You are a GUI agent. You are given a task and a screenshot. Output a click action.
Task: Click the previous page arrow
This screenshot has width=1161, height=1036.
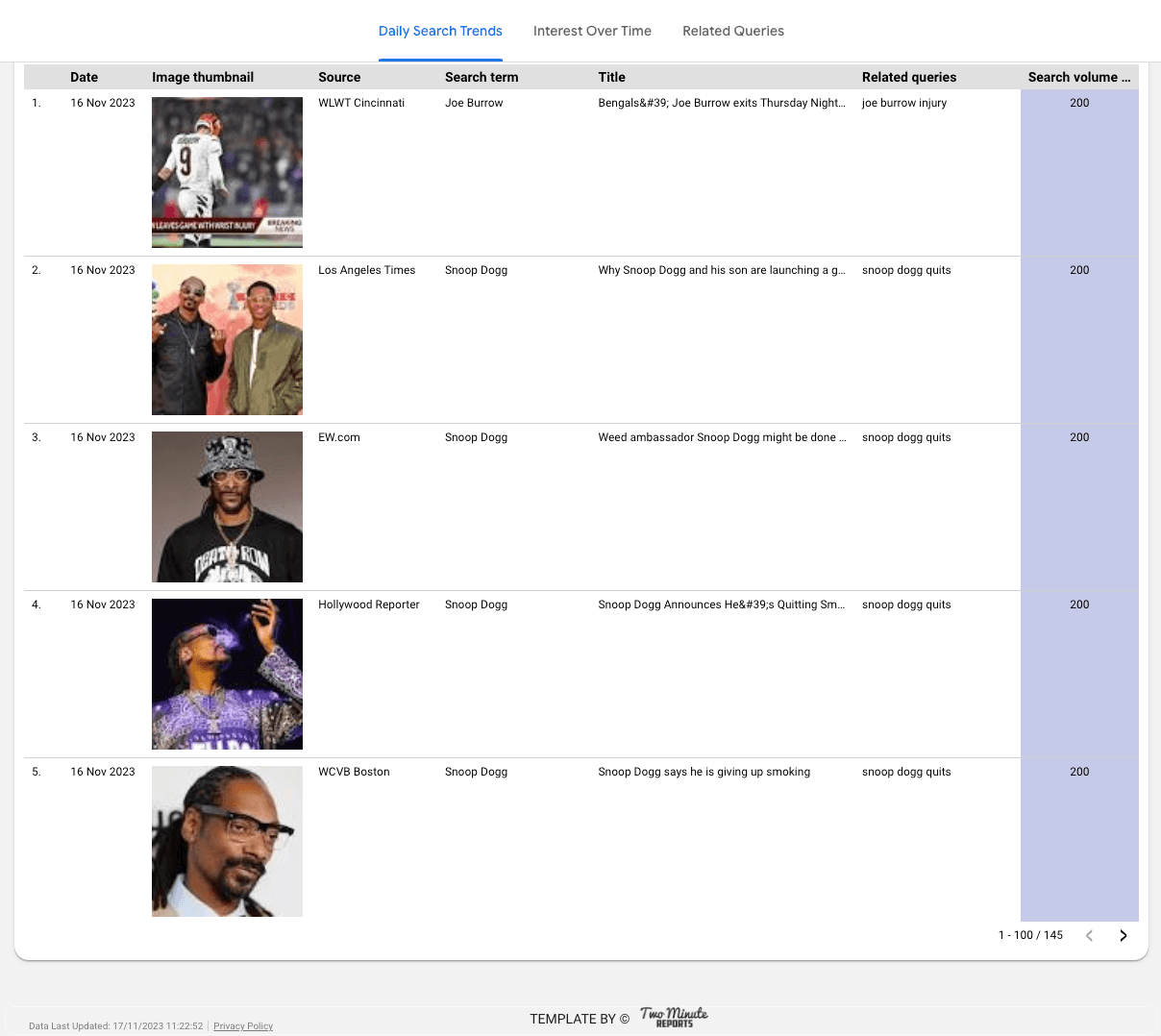click(x=1089, y=935)
